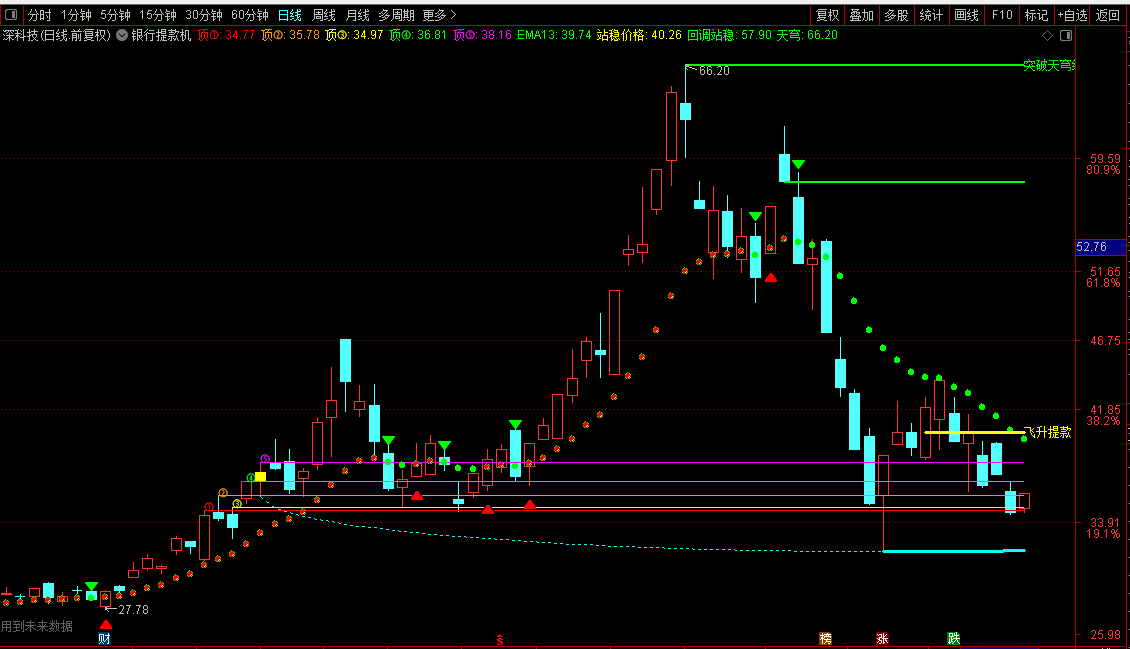Switch to 分时 intraday chart

pos(40,15)
